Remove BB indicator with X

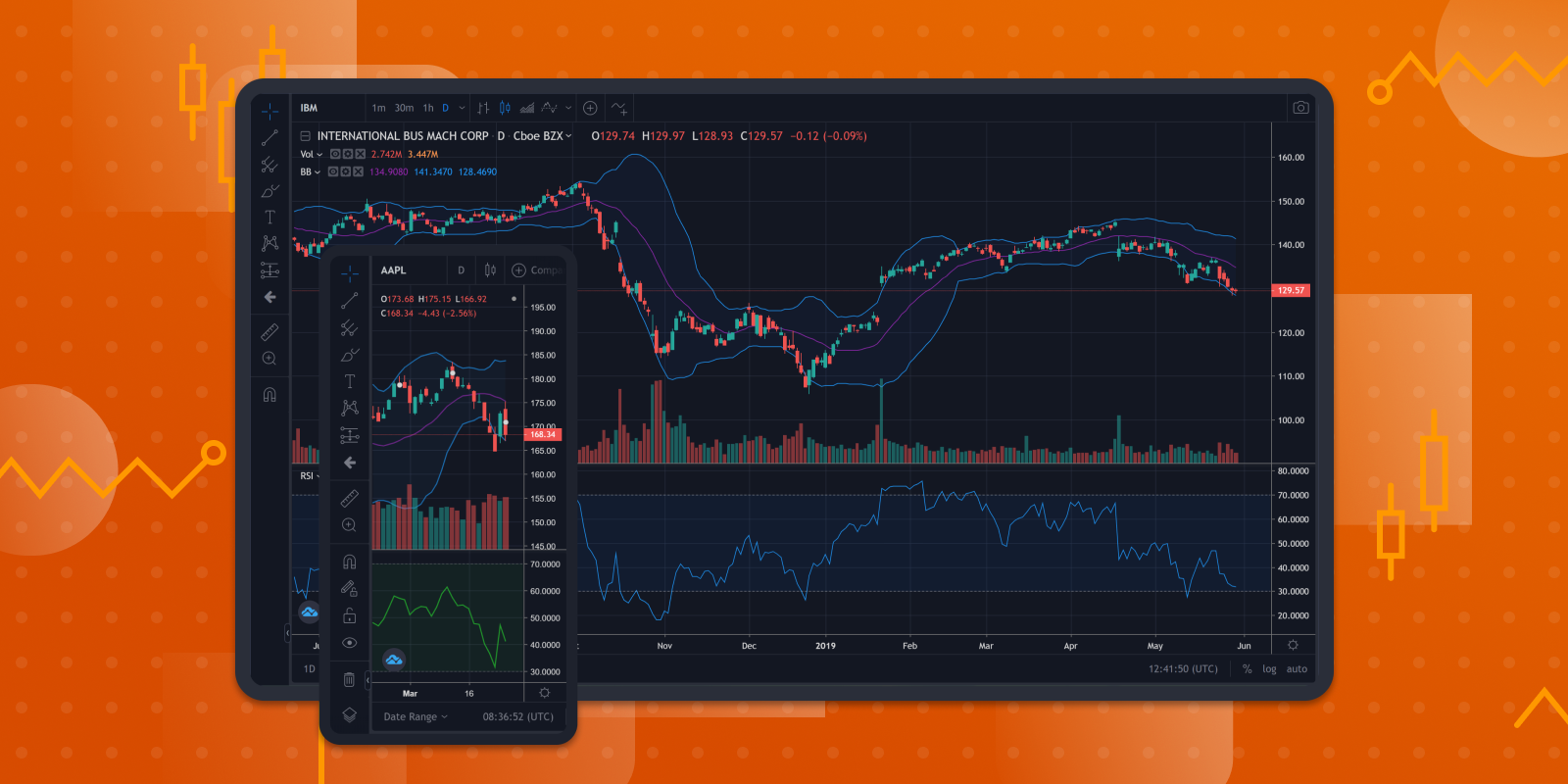pyautogui.click(x=358, y=172)
